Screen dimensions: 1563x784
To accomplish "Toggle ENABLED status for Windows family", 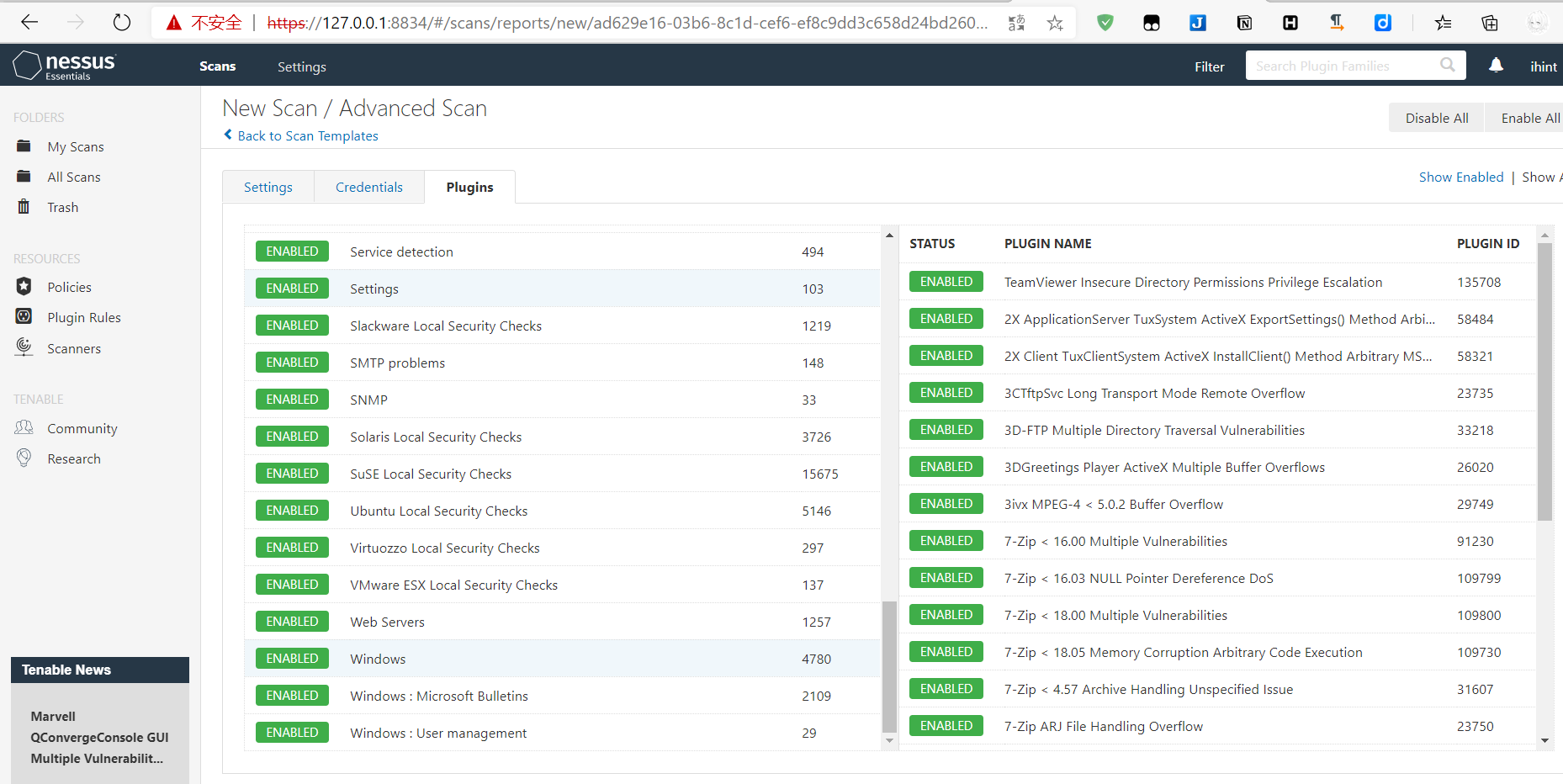I will [292, 659].
